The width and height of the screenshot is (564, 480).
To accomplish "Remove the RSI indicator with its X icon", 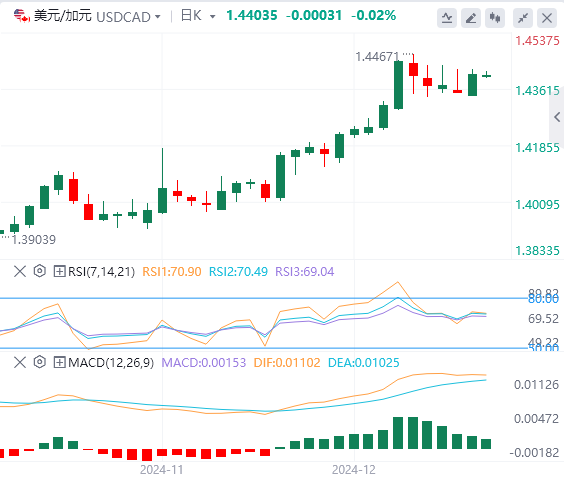I will tap(20, 271).
